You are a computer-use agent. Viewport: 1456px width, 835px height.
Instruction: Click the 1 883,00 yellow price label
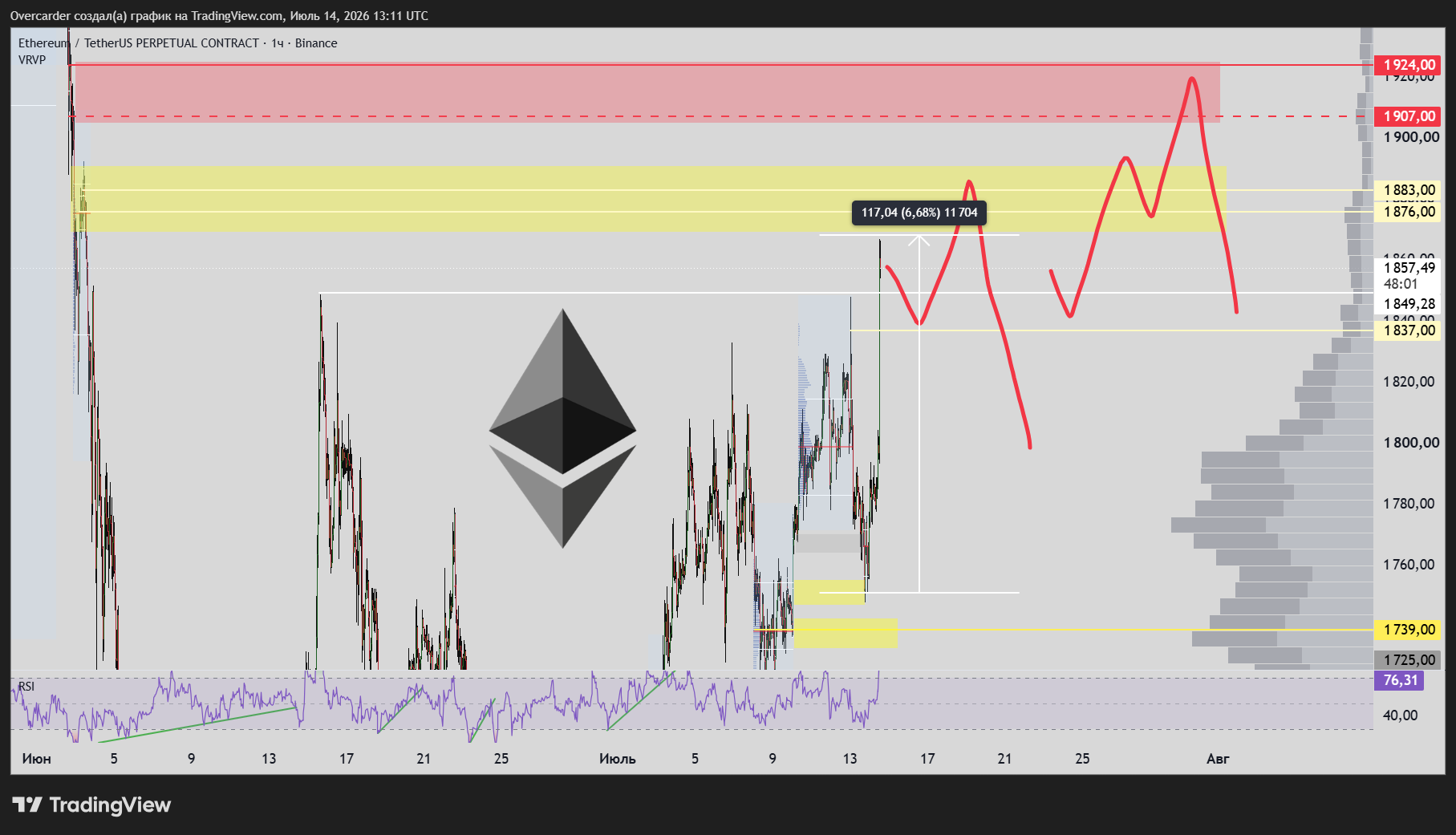coord(1408,190)
